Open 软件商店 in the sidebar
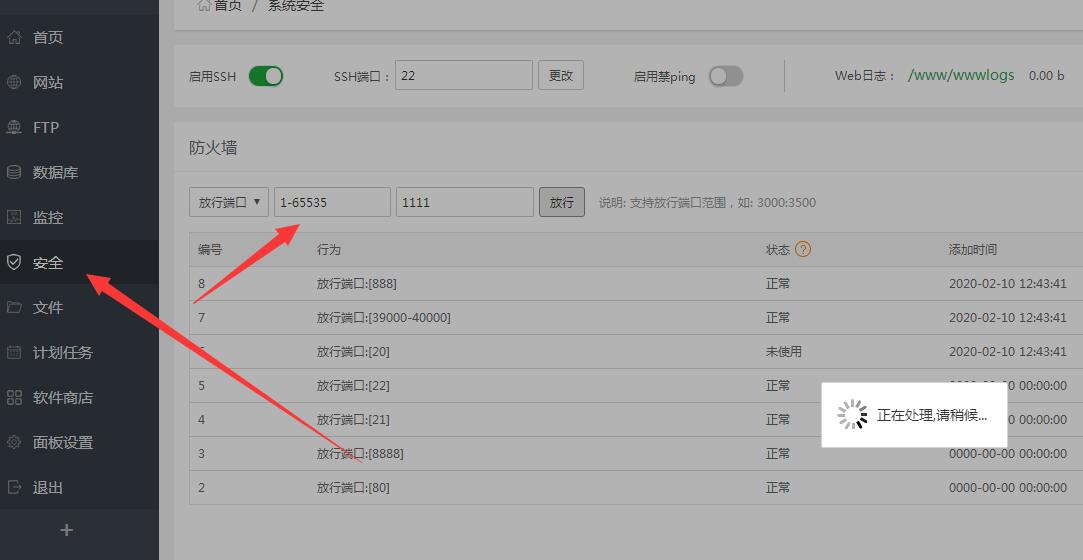The height and width of the screenshot is (560, 1083). click(x=62, y=398)
